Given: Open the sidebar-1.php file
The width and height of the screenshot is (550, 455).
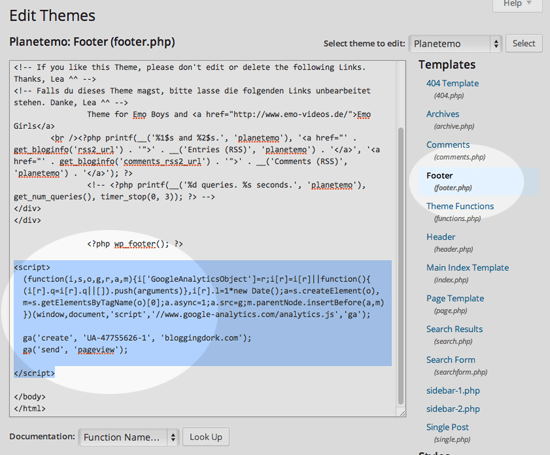Looking at the screenshot, I should (x=453, y=391).
